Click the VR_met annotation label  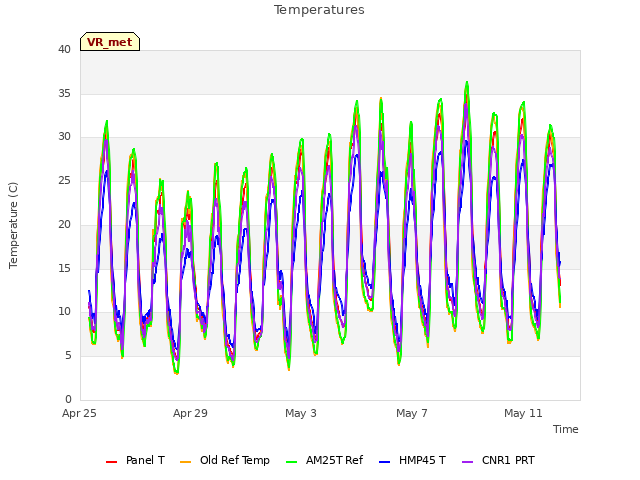pos(110,42)
